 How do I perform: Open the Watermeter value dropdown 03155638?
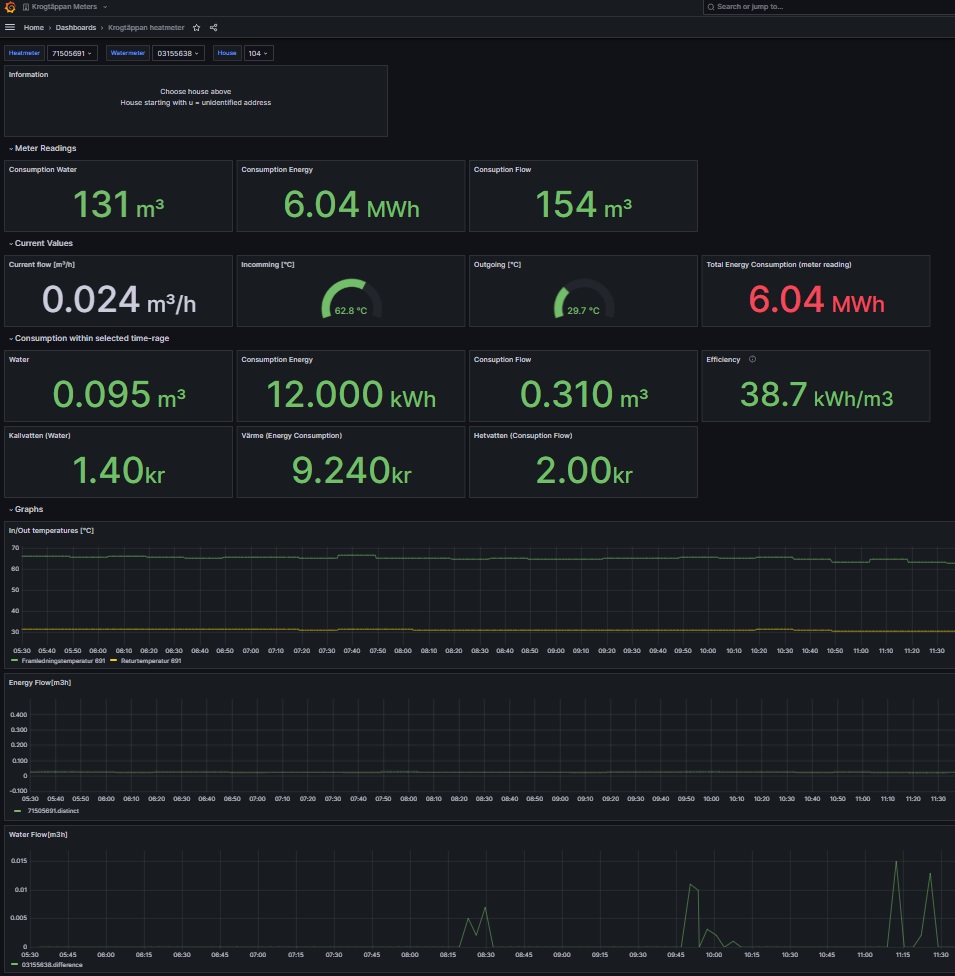178,52
